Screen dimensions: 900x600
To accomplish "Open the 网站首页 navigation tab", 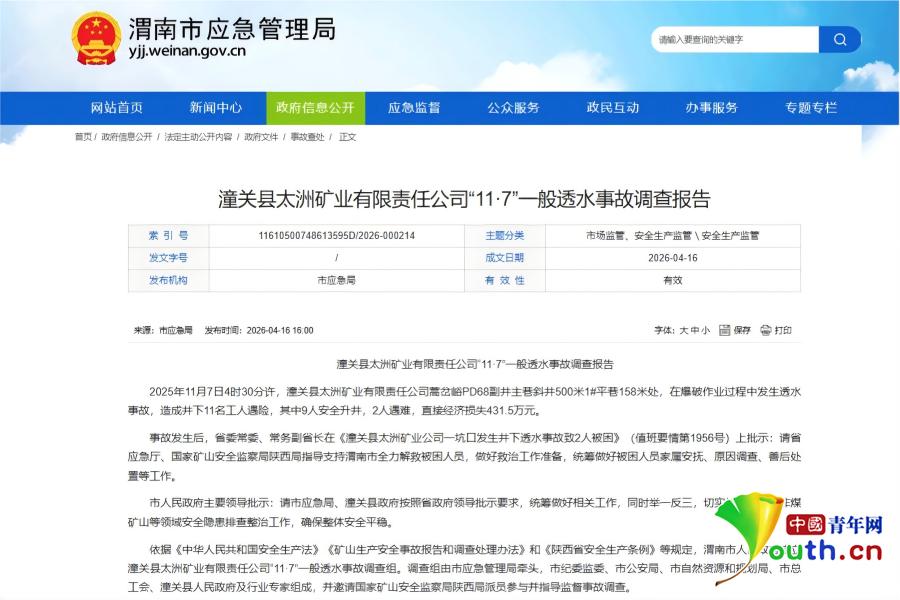I will (117, 108).
